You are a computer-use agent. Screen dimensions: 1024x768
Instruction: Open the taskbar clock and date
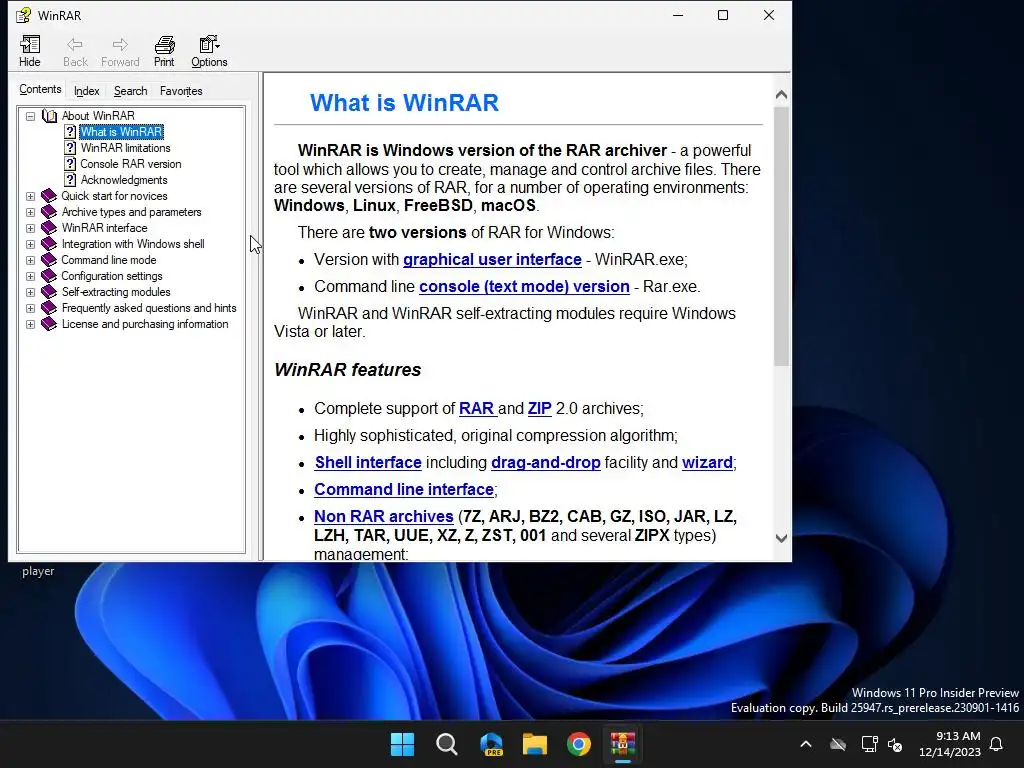pyautogui.click(x=950, y=744)
